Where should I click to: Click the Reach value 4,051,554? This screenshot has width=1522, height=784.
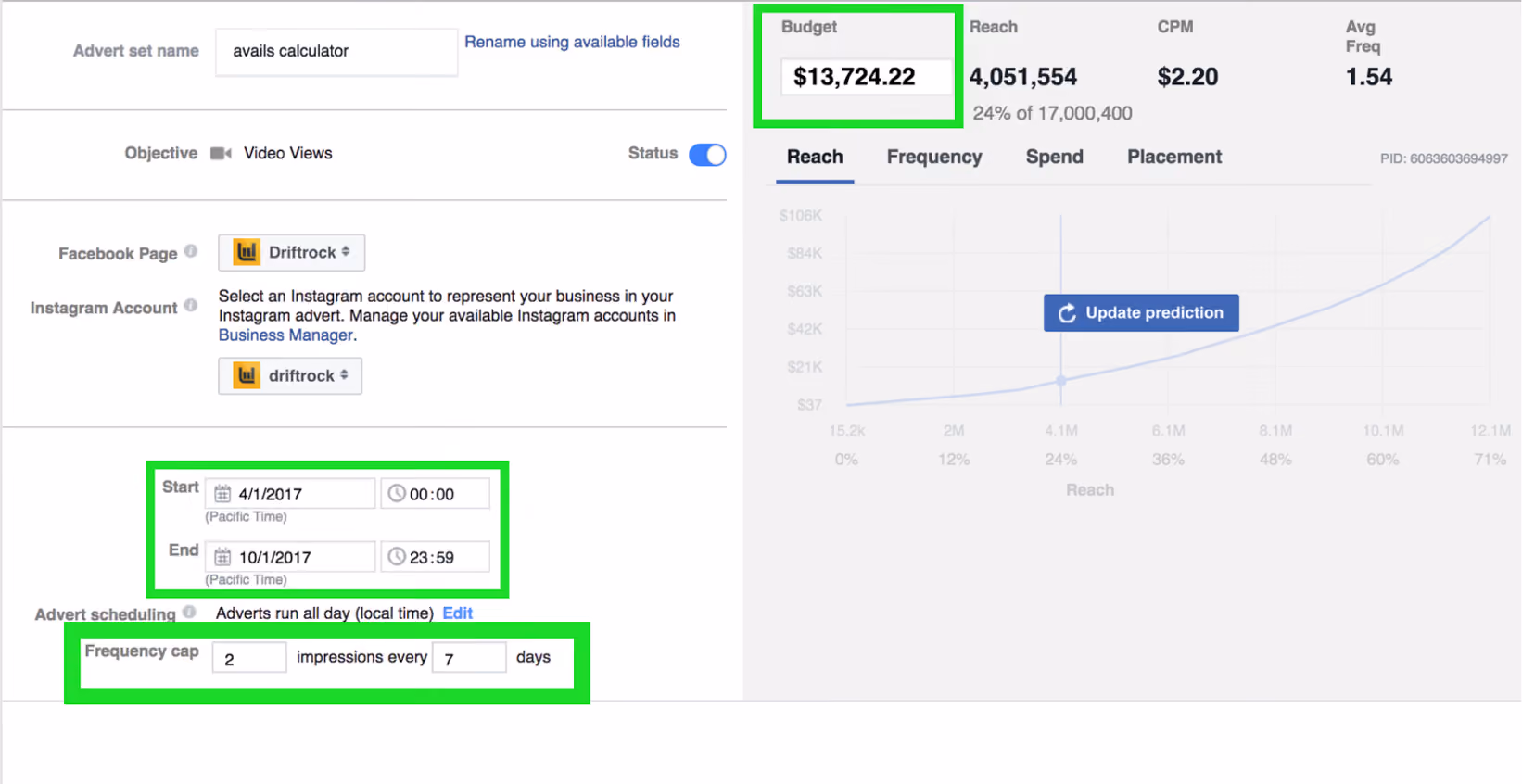(x=1023, y=77)
